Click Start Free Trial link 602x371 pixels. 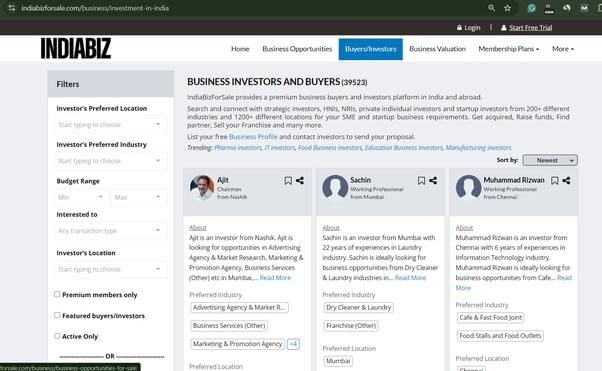point(531,28)
